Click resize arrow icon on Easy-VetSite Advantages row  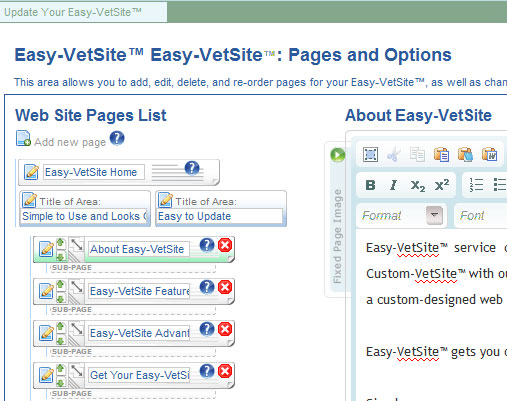click(77, 330)
